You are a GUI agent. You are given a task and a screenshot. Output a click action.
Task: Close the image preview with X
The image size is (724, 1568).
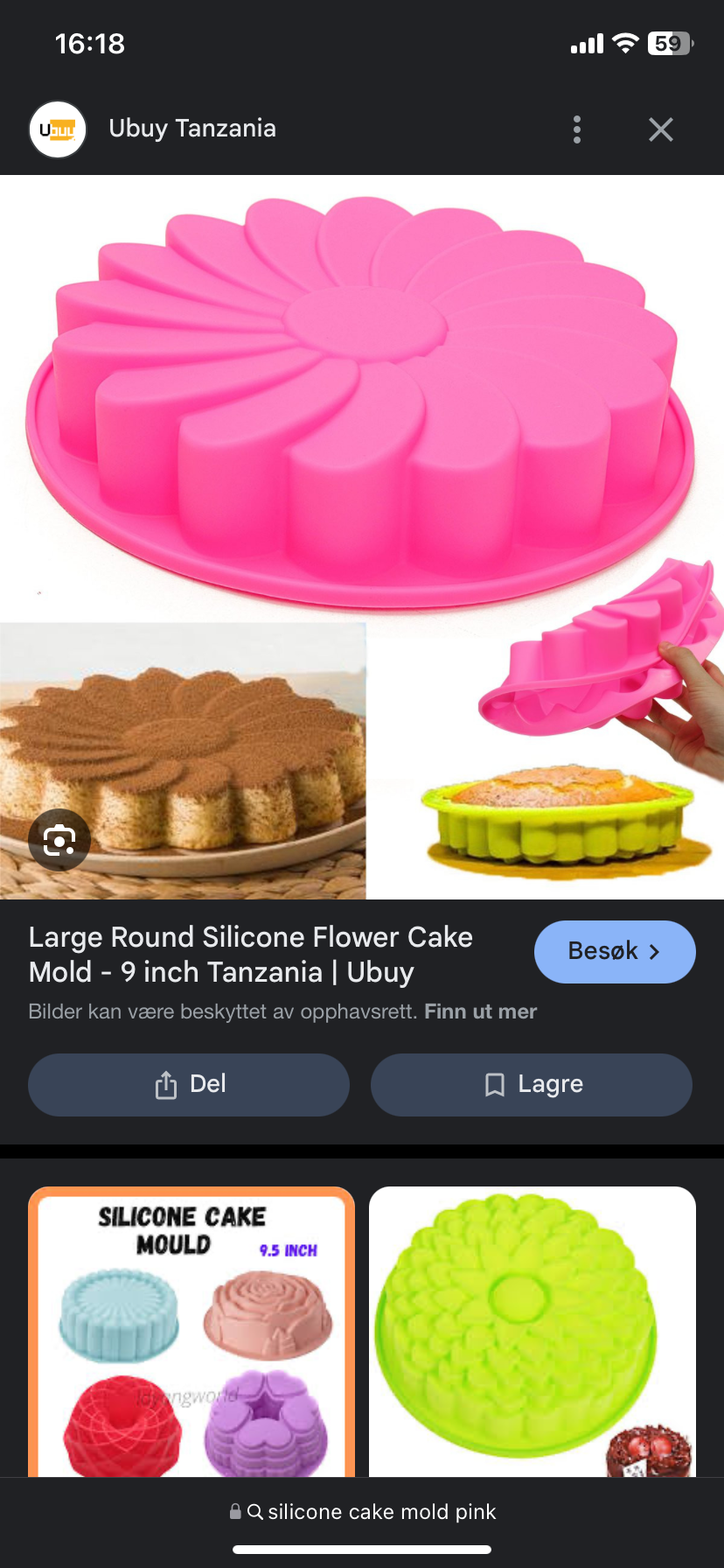tap(661, 129)
